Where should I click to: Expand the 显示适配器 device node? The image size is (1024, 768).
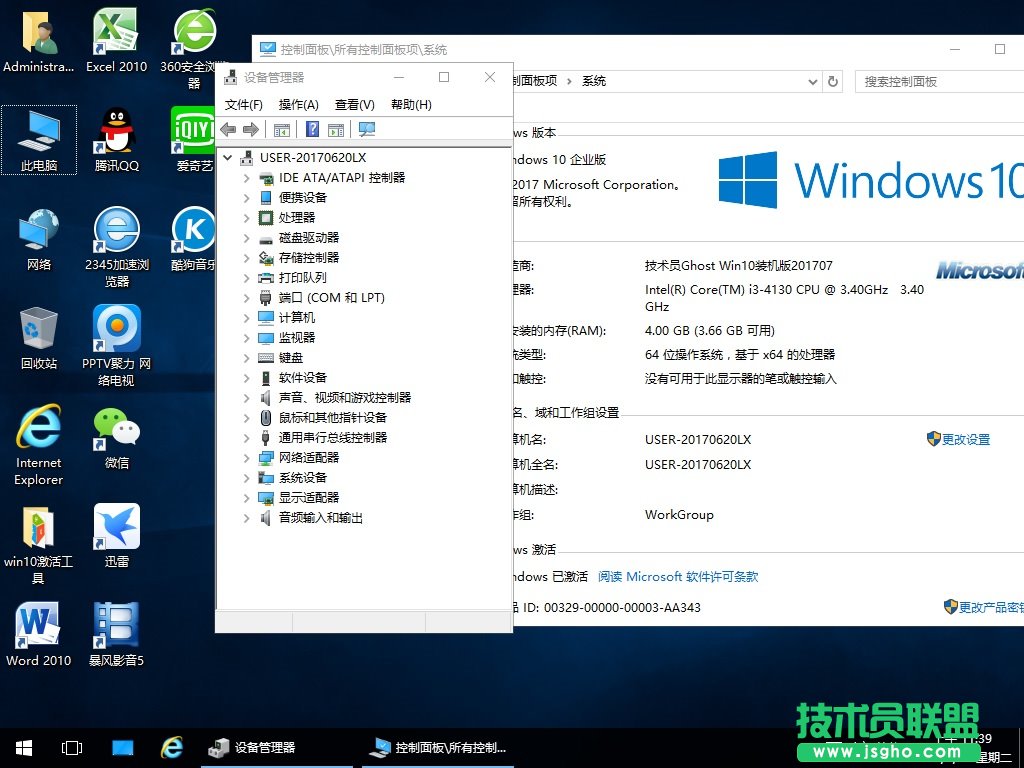pos(246,498)
